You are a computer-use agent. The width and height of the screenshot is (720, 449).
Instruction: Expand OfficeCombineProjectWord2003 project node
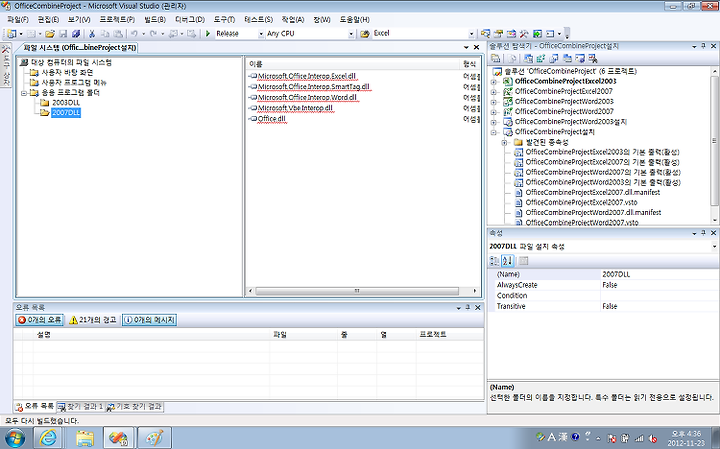494,102
